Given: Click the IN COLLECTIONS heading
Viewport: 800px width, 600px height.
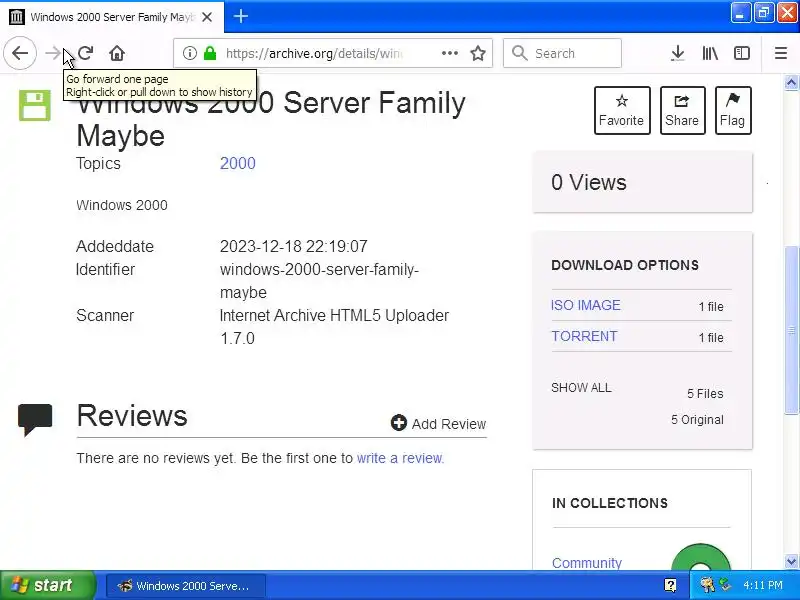Looking at the screenshot, I should (610, 503).
